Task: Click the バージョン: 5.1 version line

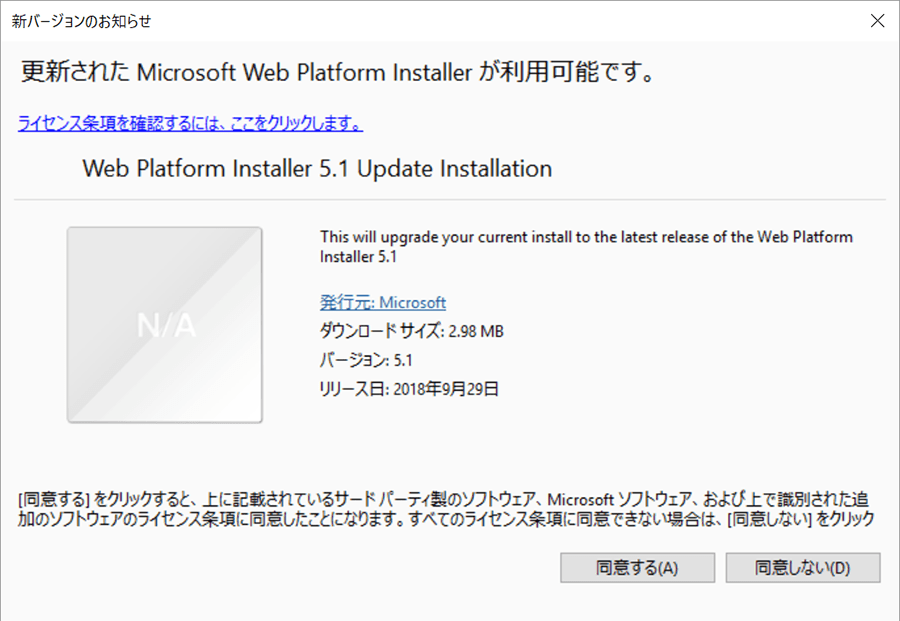Action: tap(366, 360)
